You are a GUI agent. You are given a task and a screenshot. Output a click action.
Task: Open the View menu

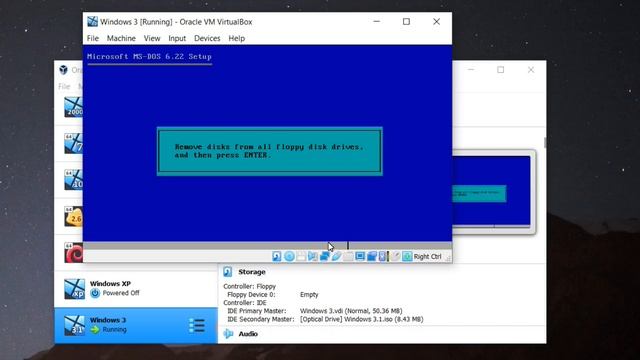click(x=152, y=38)
